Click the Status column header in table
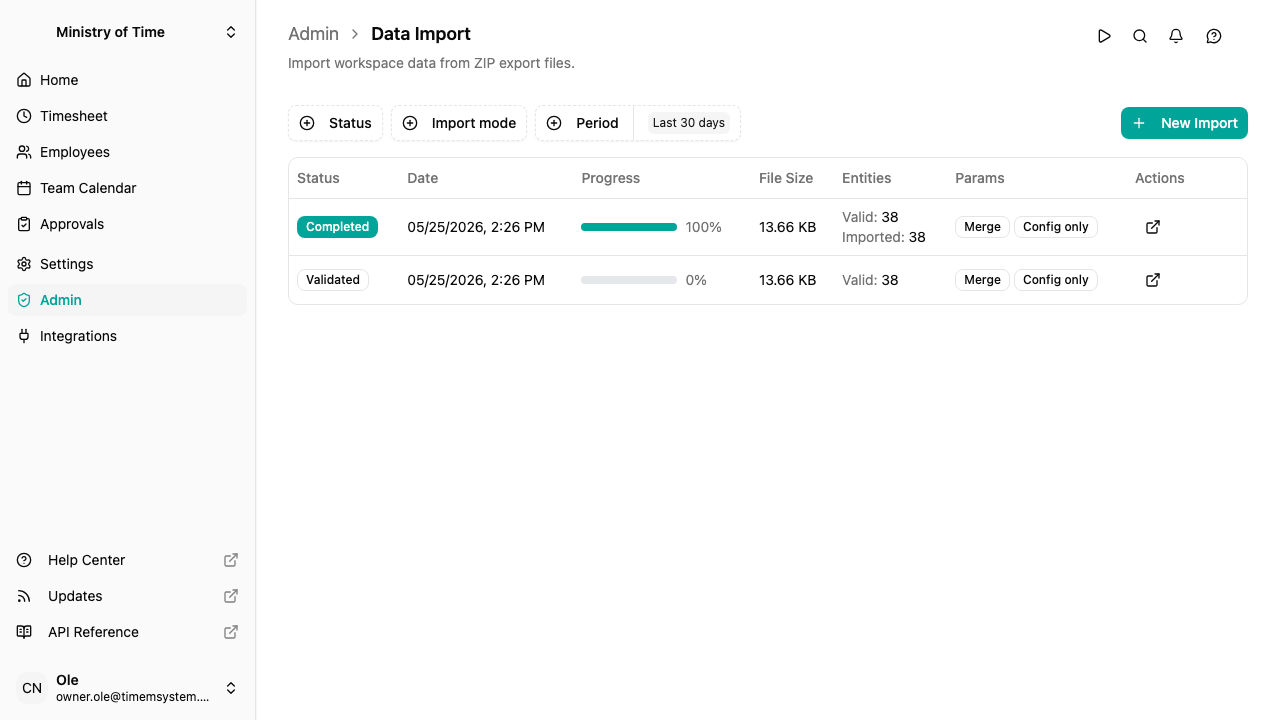The height and width of the screenshot is (720, 1280). click(318, 178)
